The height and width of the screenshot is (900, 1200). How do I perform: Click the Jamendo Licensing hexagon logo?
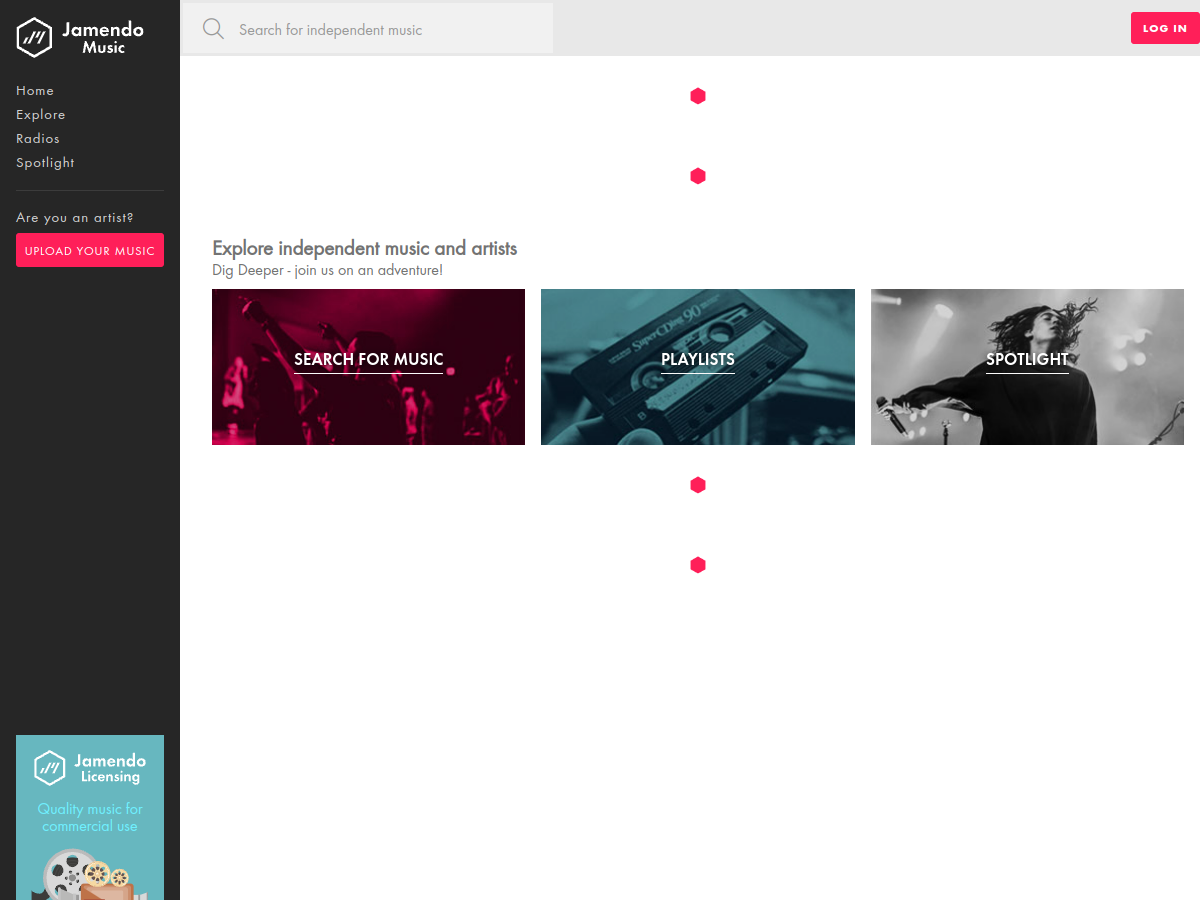point(50,768)
